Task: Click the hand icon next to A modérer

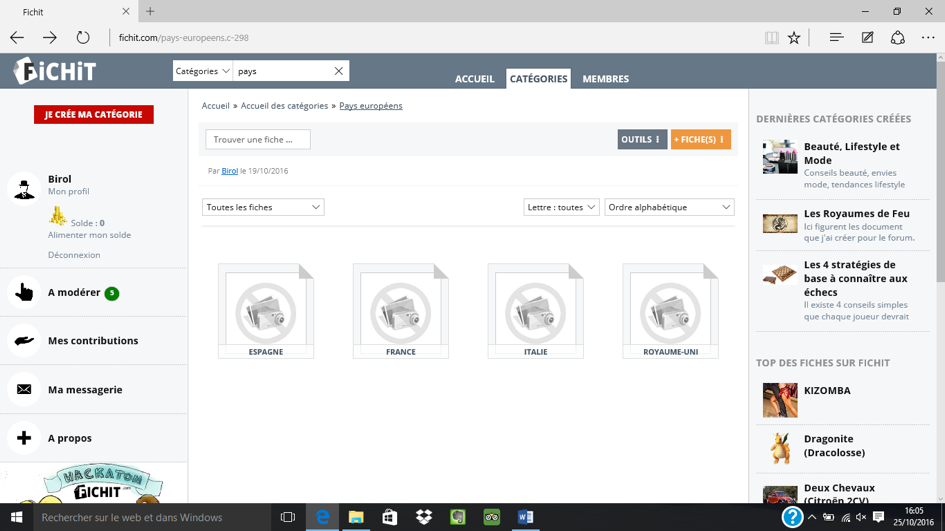Action: pos(24,293)
